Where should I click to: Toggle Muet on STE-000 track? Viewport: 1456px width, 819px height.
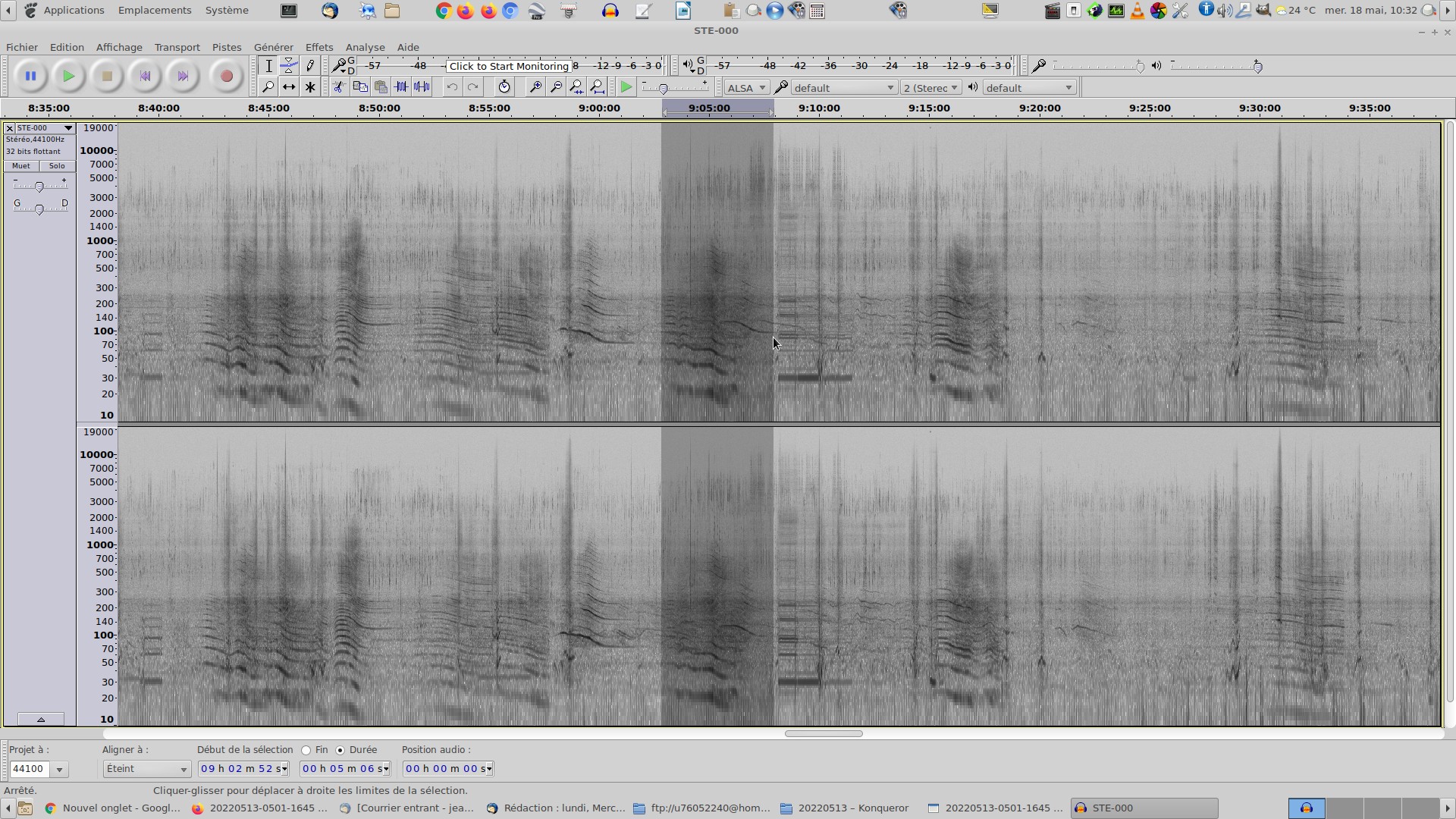click(x=21, y=166)
